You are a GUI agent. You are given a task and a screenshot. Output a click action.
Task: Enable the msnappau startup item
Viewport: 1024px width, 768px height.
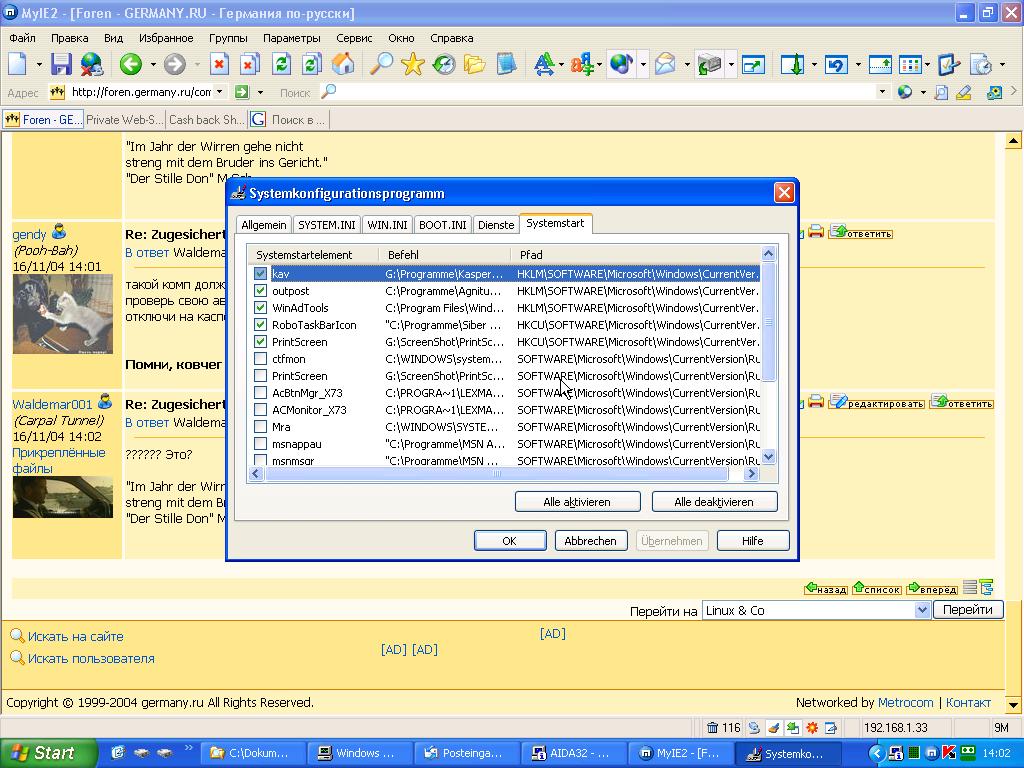click(261, 443)
